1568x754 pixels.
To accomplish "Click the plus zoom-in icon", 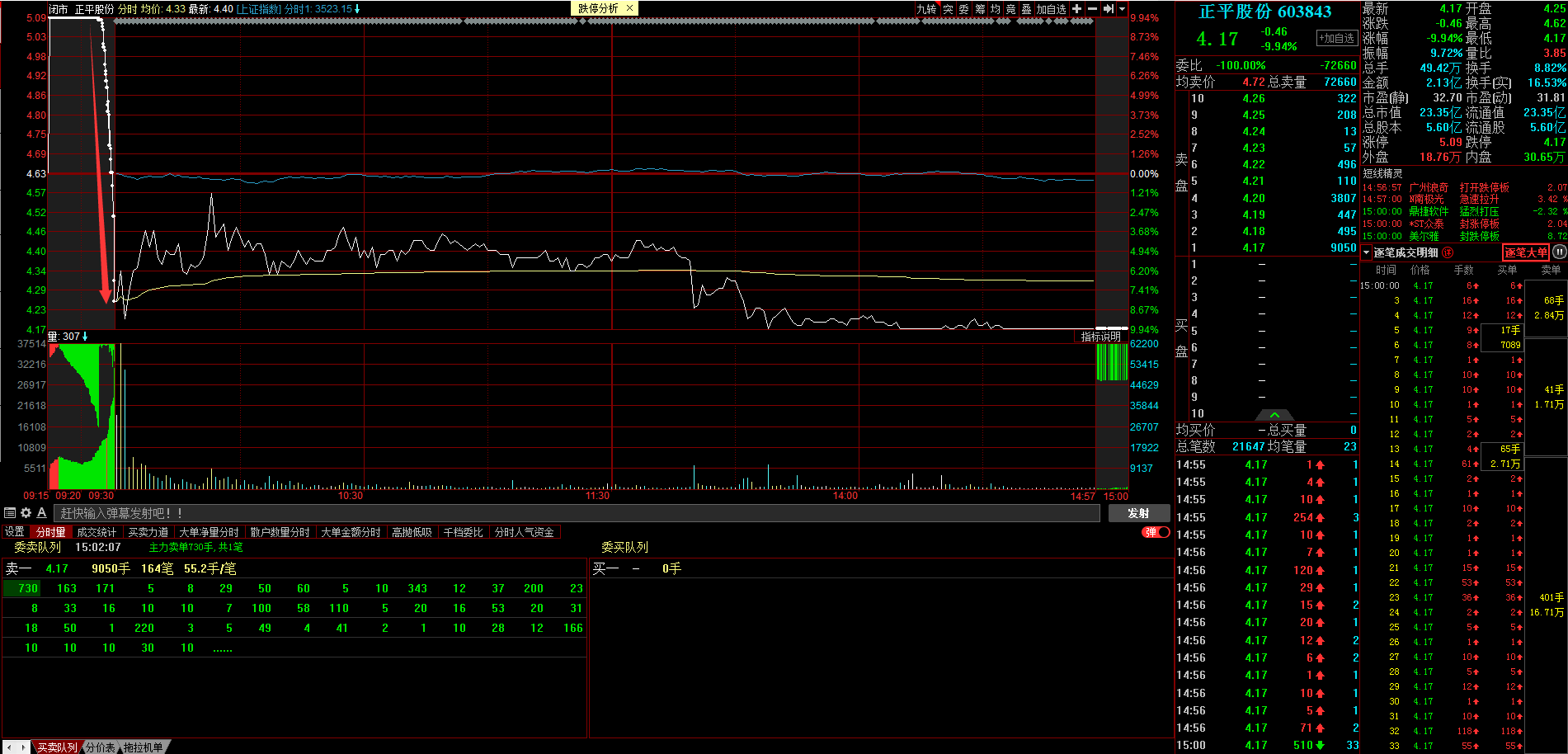I will (x=1076, y=9).
